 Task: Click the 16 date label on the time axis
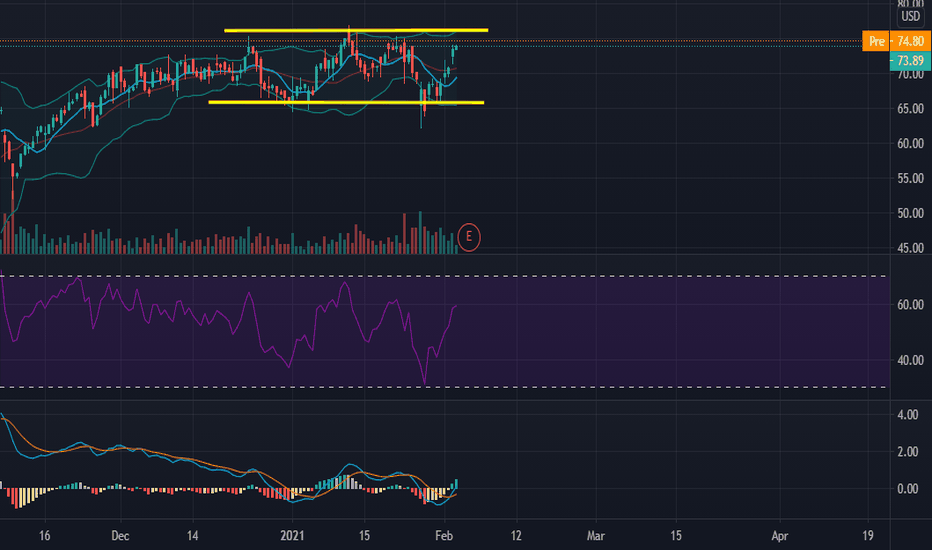tap(45, 536)
